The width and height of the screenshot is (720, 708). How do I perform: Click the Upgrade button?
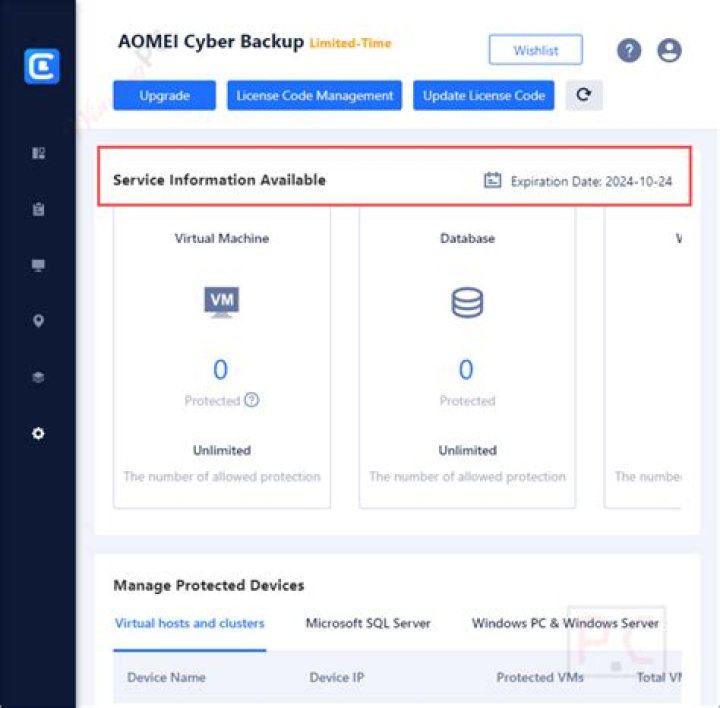164,96
